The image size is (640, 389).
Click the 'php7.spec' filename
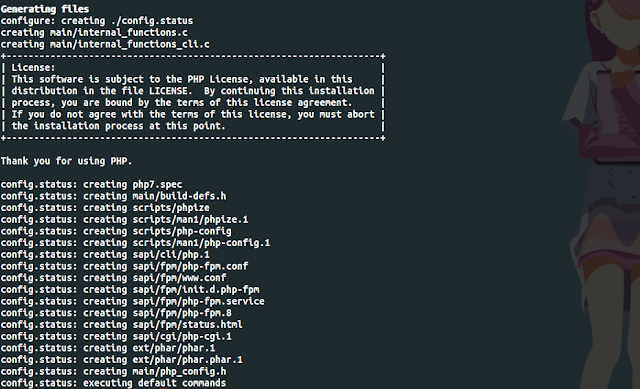click(x=157, y=184)
